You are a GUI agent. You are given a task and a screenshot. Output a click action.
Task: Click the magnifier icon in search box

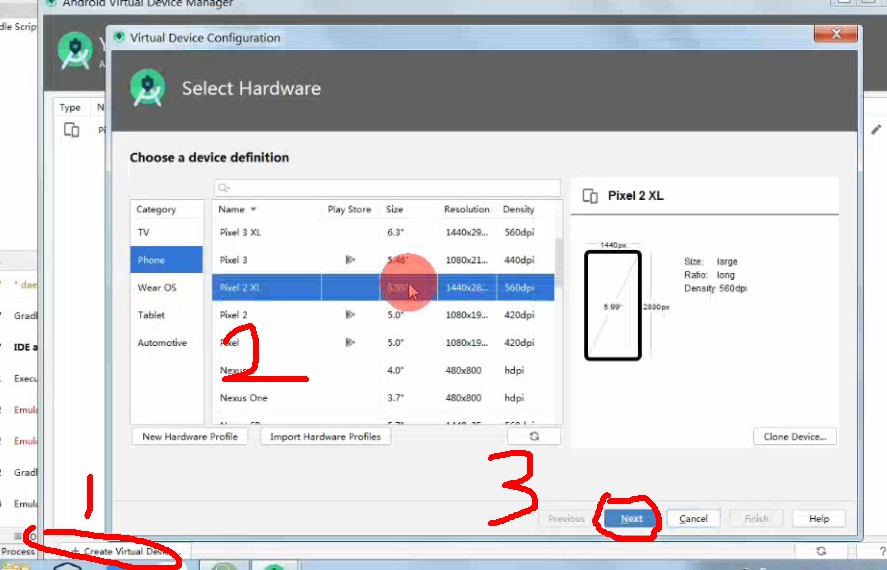coord(223,188)
